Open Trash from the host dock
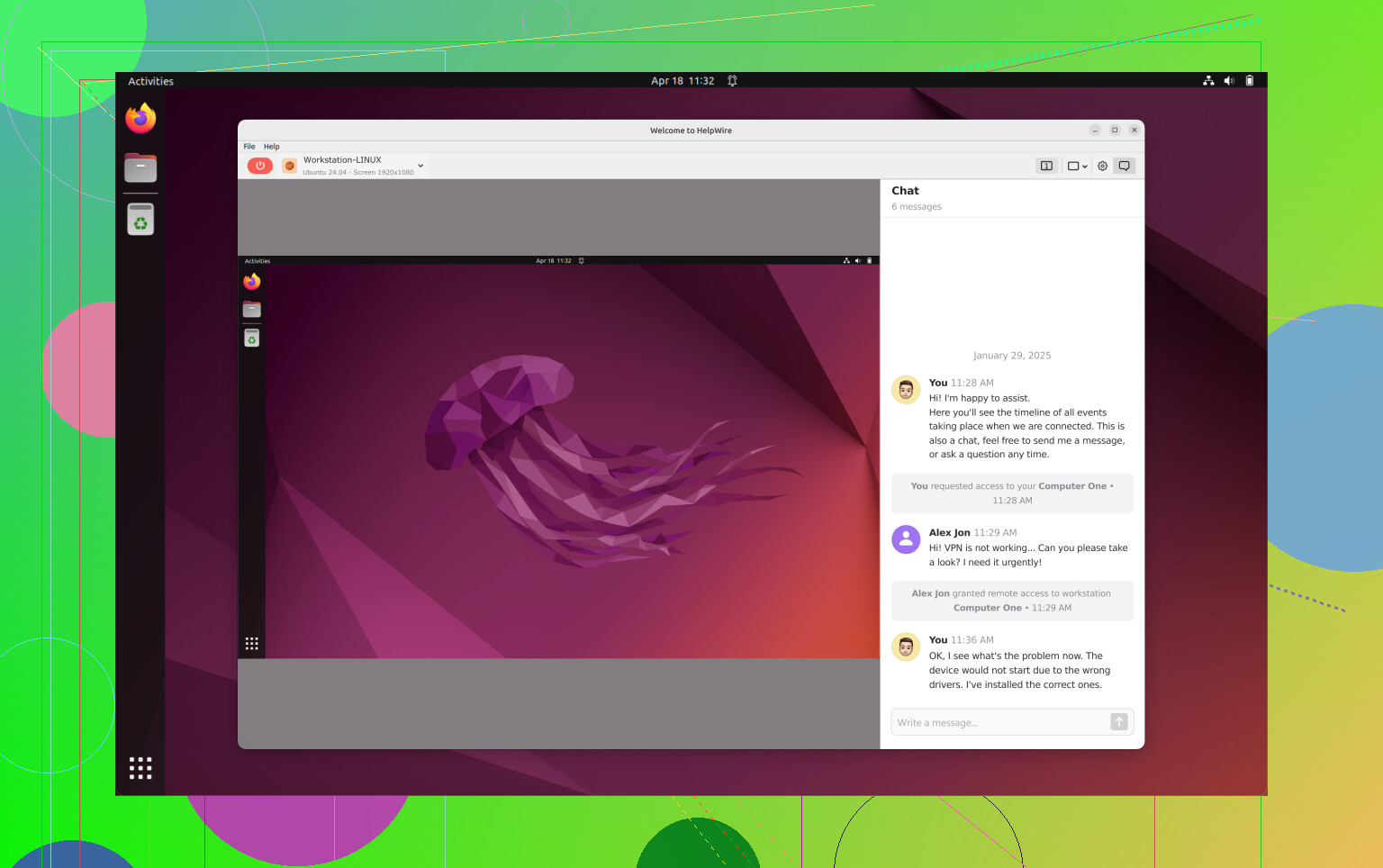Viewport: 1383px width, 868px height. pos(140,219)
